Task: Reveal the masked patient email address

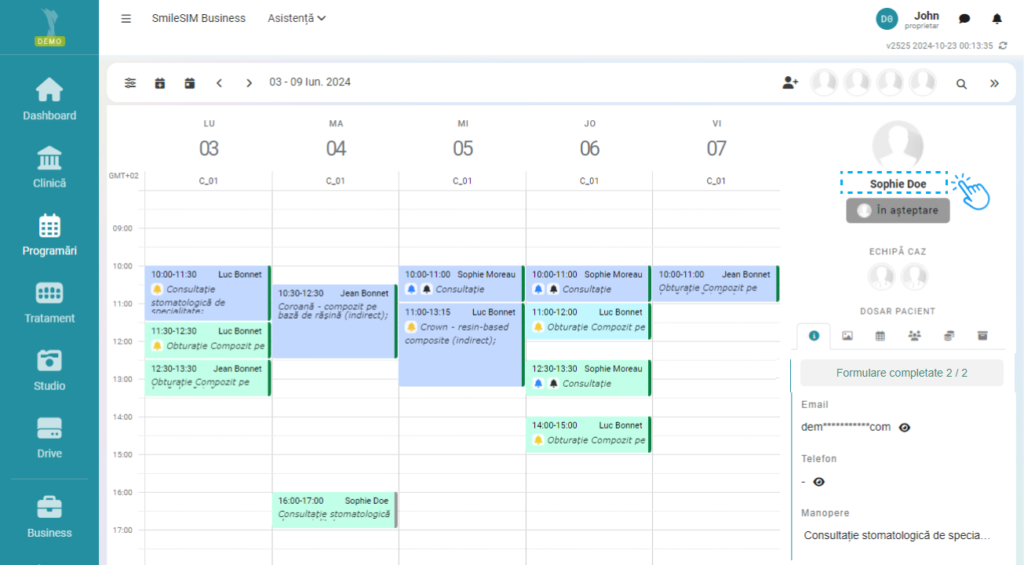Action: 905,427
